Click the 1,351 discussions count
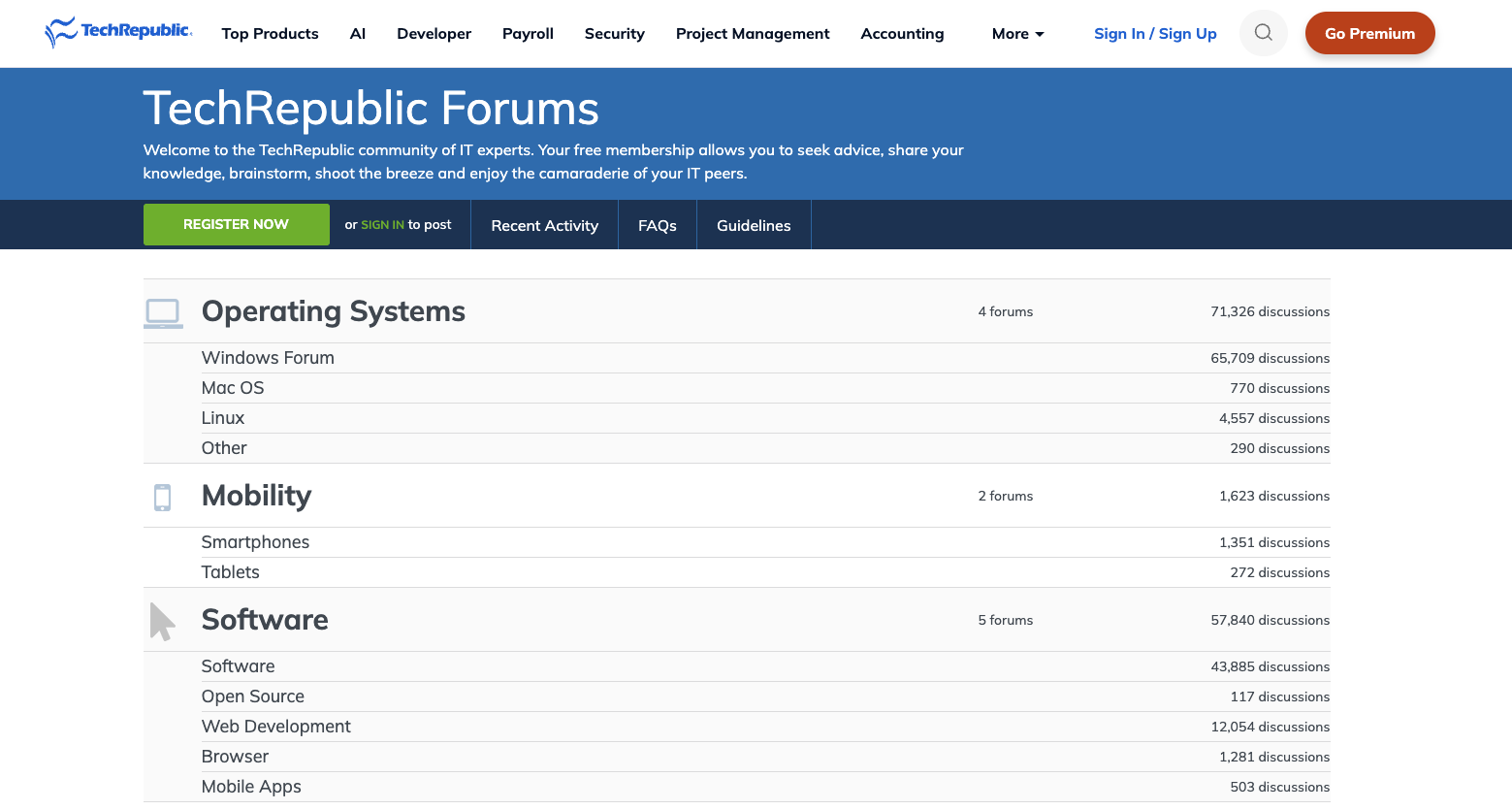Screen dimensions: 1512x810 point(1274,542)
